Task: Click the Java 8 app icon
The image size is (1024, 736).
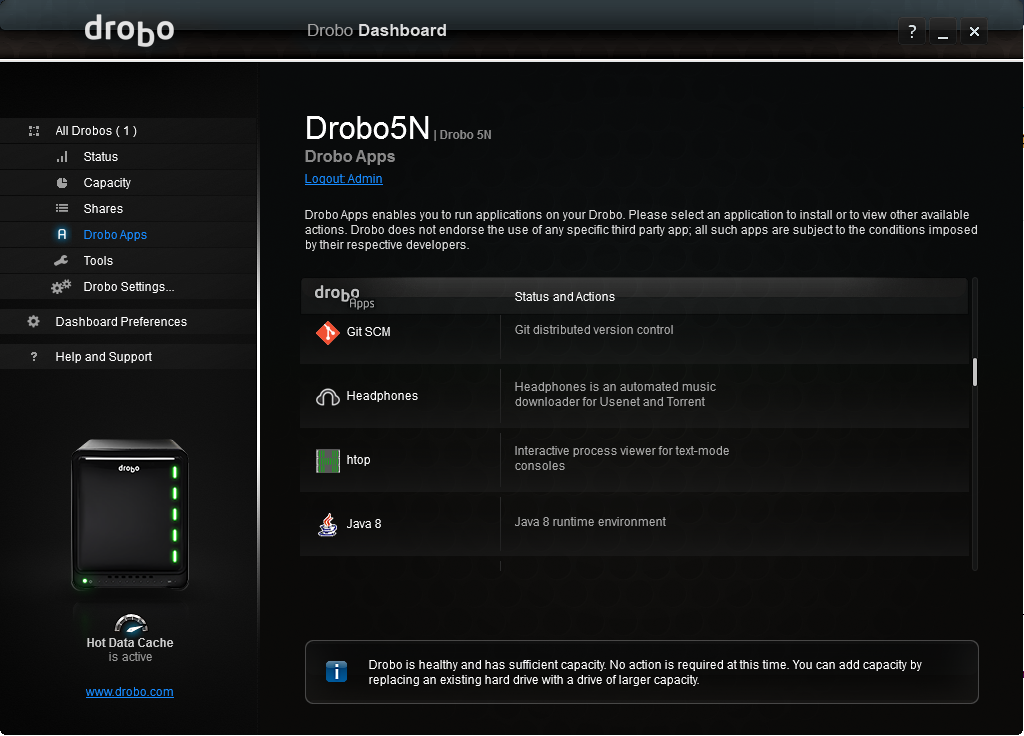Action: click(x=327, y=524)
